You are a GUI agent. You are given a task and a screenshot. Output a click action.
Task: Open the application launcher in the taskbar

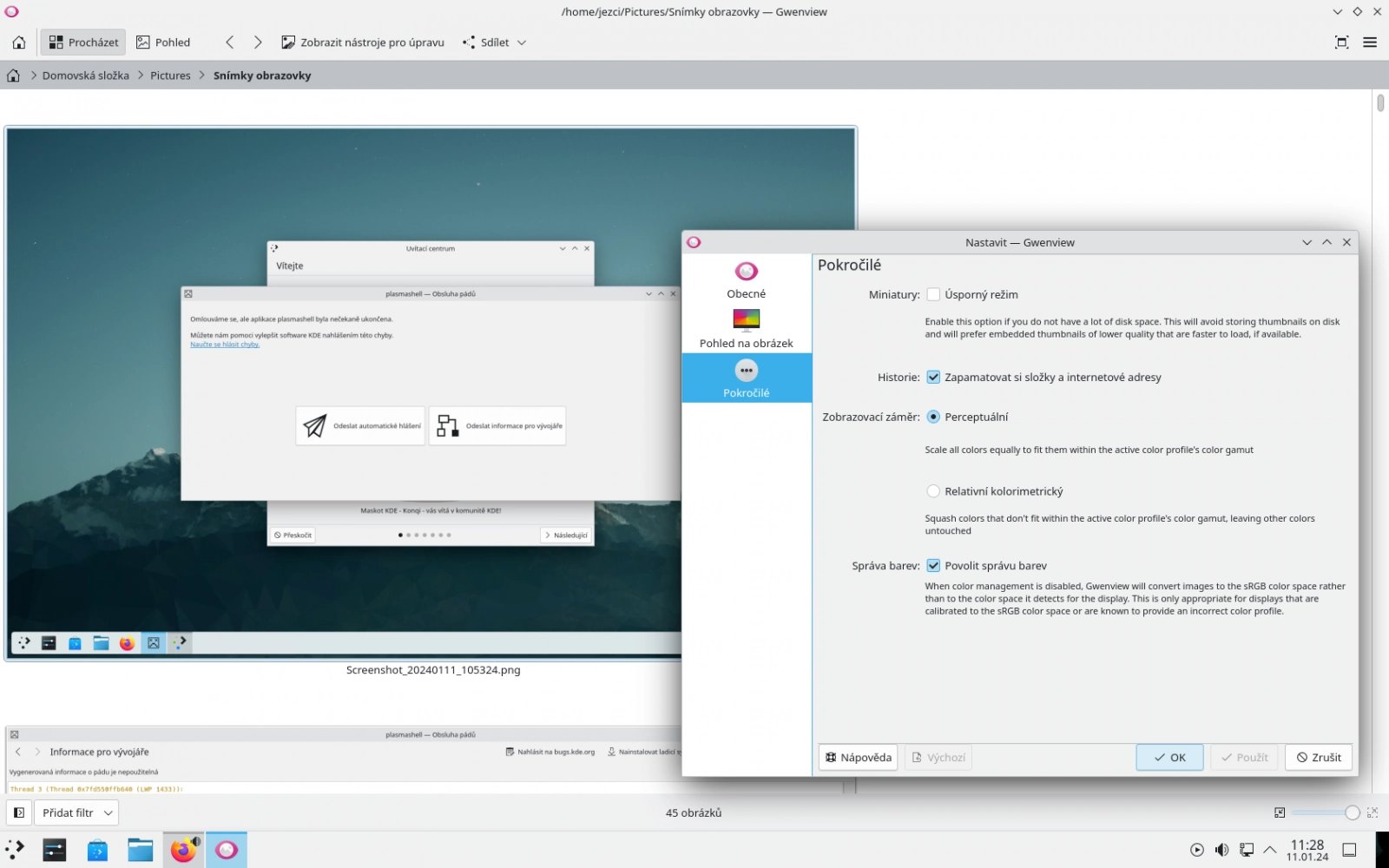[16, 850]
